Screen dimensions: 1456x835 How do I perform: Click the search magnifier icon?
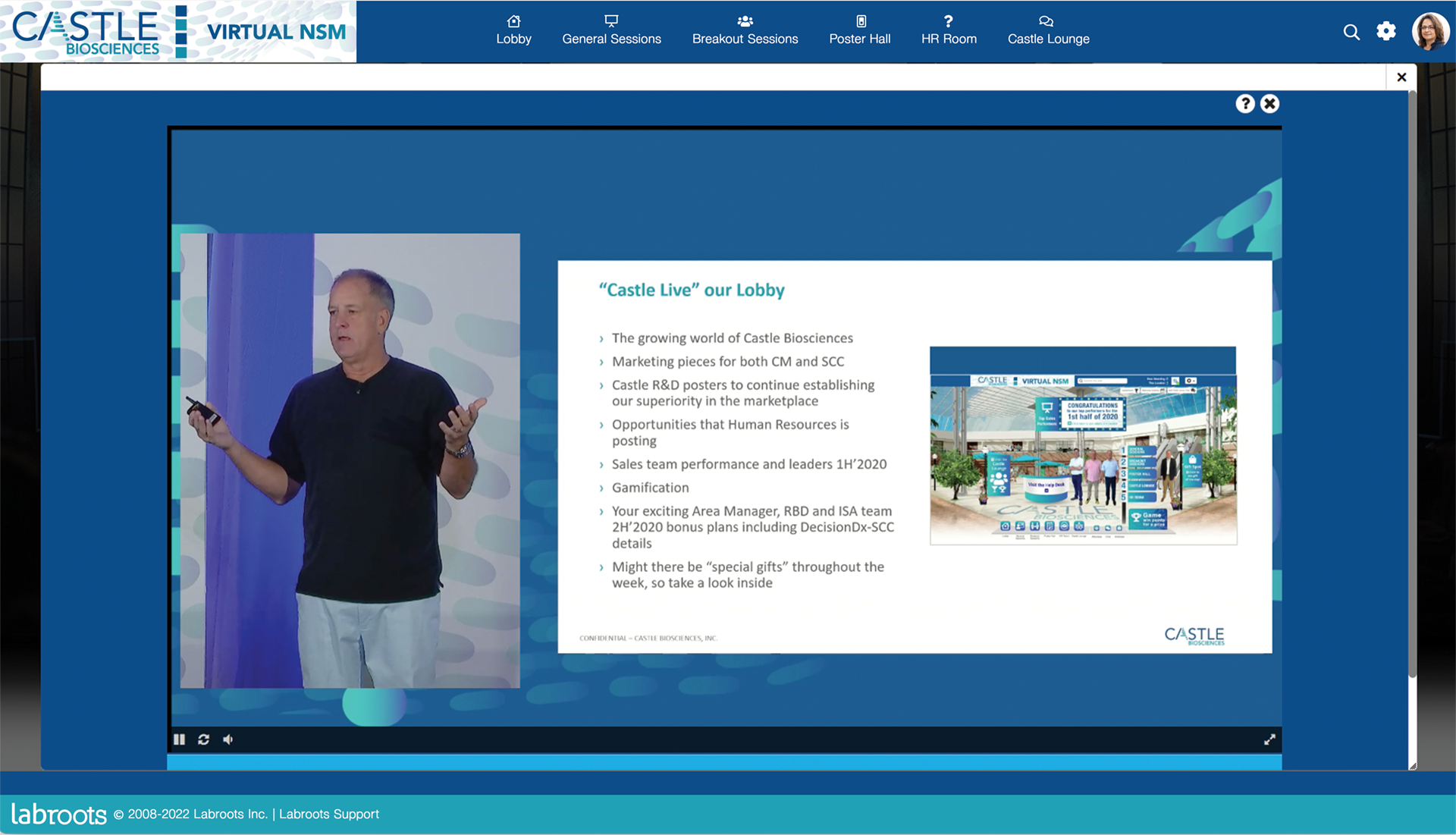point(1351,32)
